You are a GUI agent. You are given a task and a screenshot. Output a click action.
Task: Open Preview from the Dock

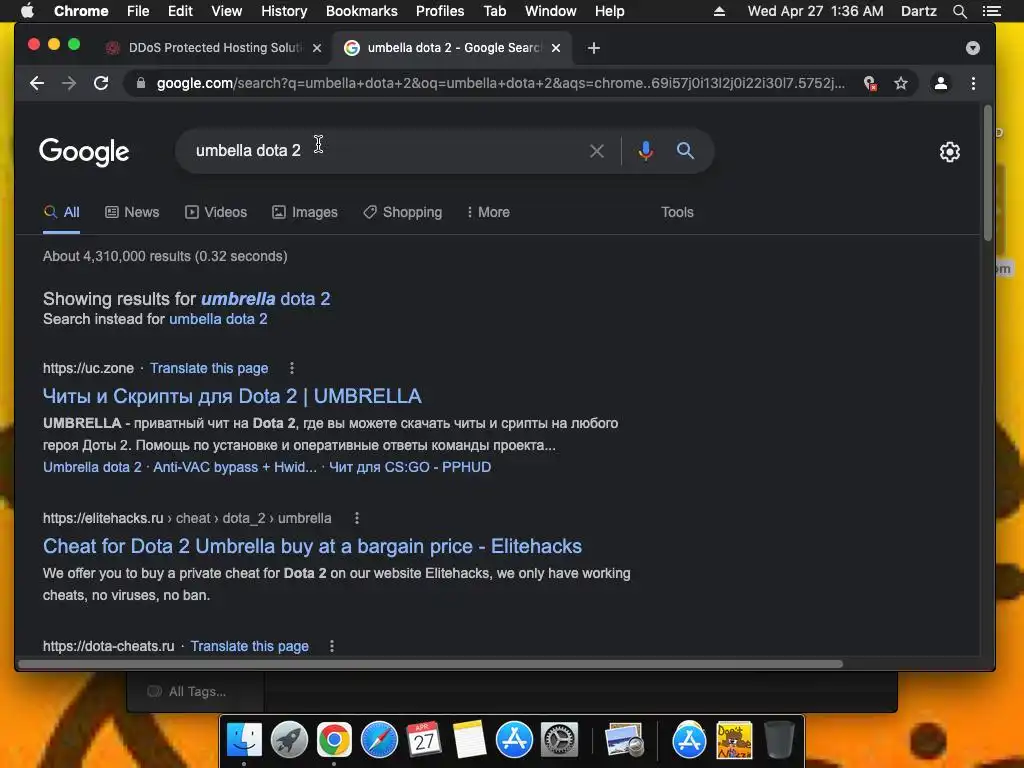624,741
